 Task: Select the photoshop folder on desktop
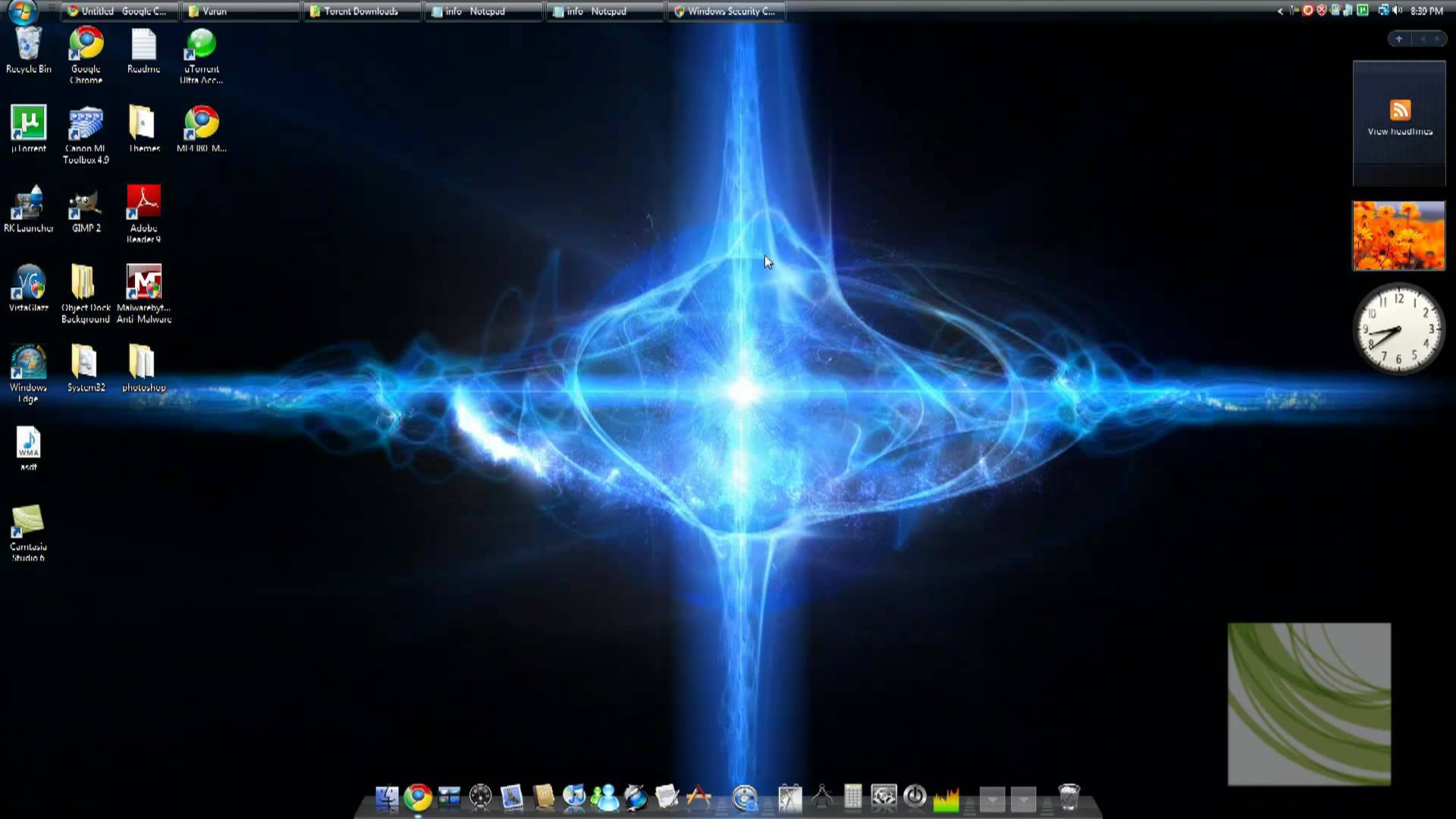pos(143,369)
